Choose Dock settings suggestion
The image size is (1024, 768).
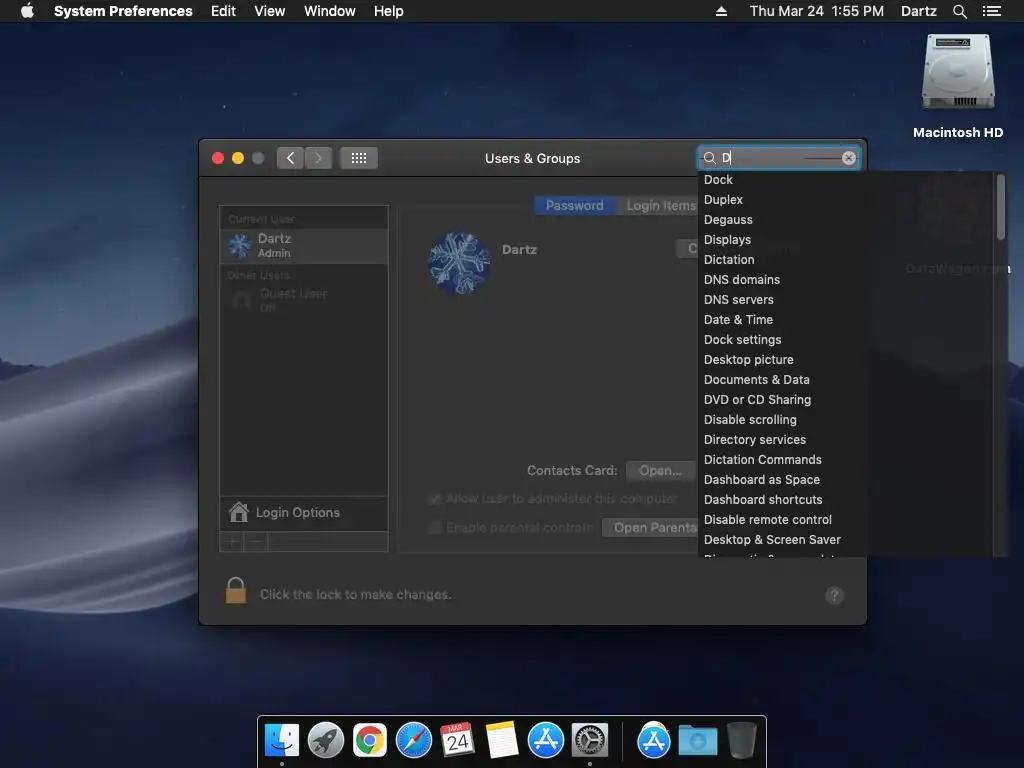coord(743,340)
